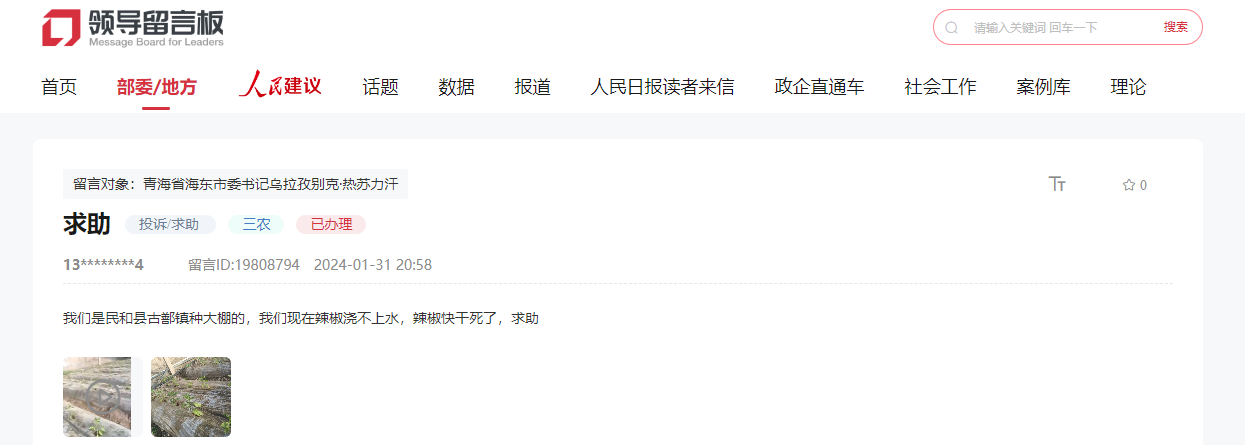
Task: Switch to the 话题 section
Action: pos(380,87)
